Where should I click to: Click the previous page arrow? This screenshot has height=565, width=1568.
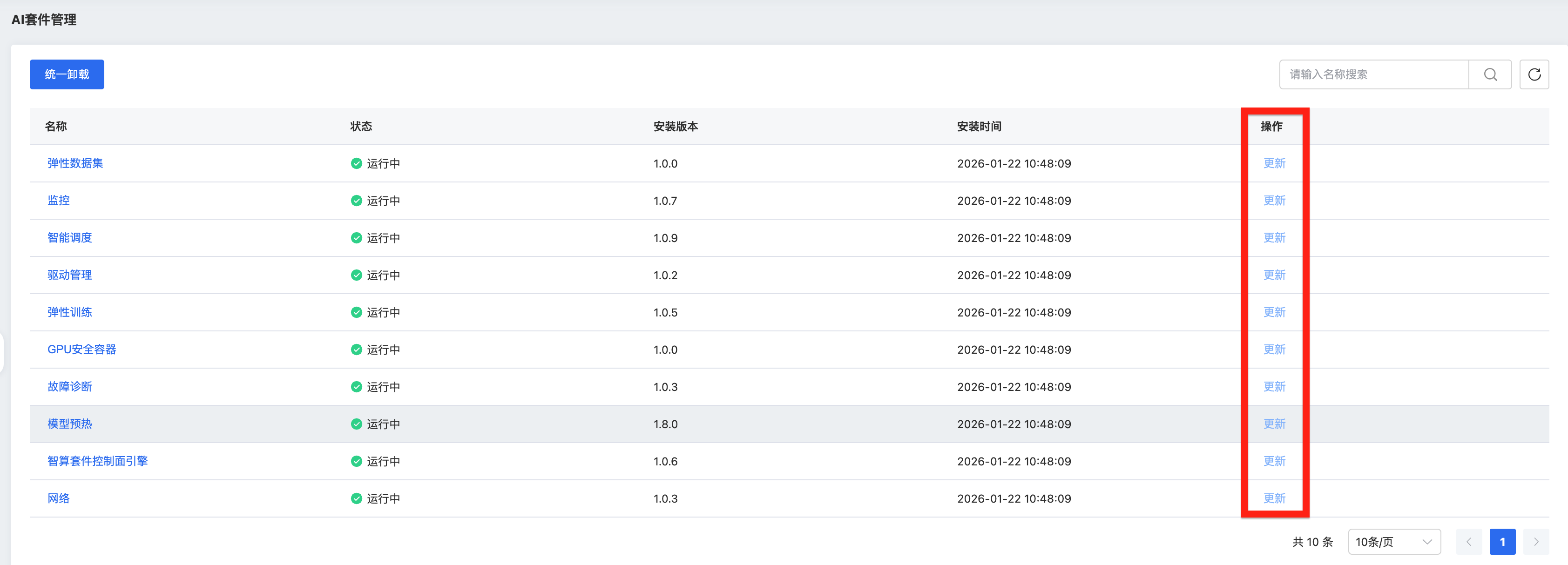point(1468,541)
